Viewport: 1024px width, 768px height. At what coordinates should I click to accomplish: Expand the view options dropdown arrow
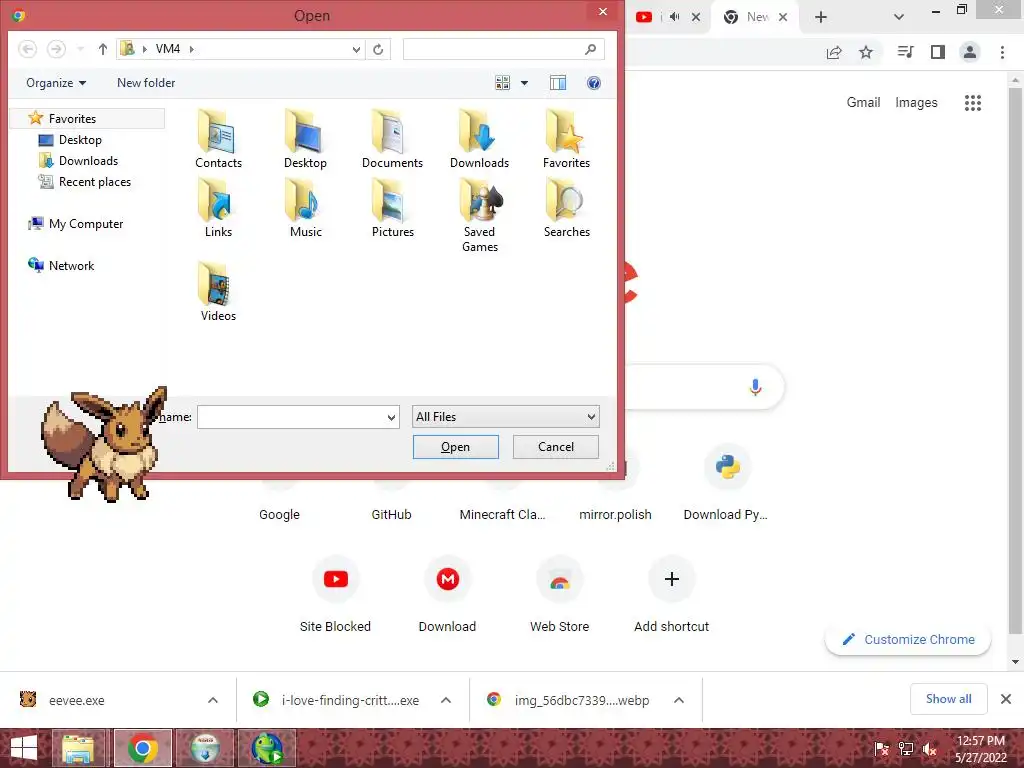coord(524,83)
